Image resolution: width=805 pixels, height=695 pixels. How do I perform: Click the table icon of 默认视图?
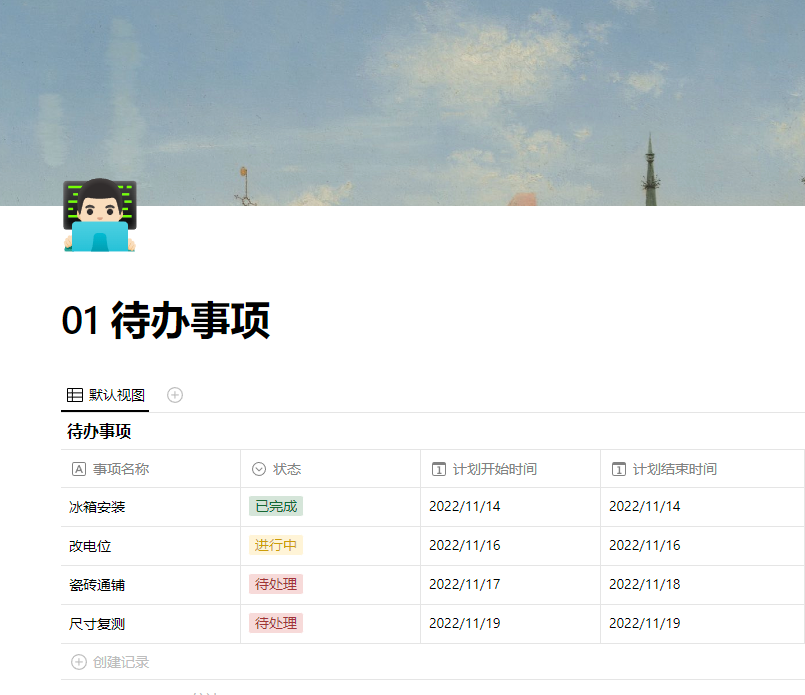point(75,395)
